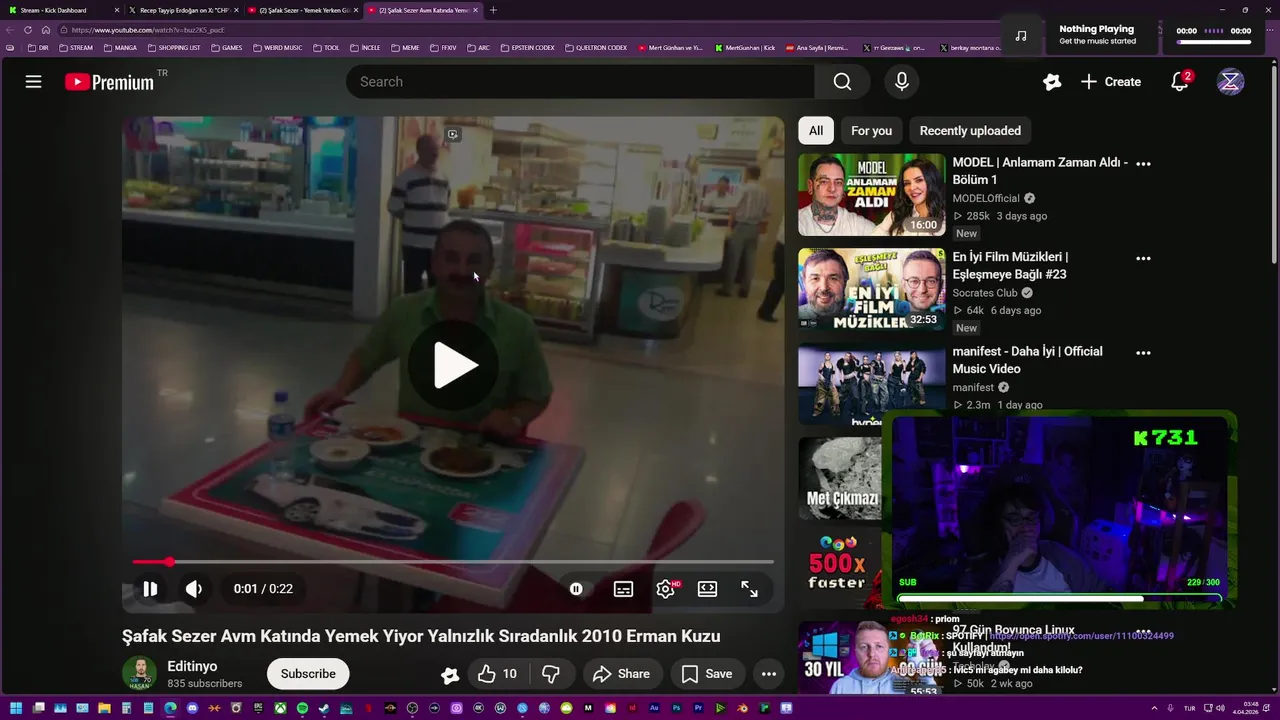Open Steam from the taskbar
Image resolution: width=1280 pixels, height=720 pixels.
(x=324, y=708)
